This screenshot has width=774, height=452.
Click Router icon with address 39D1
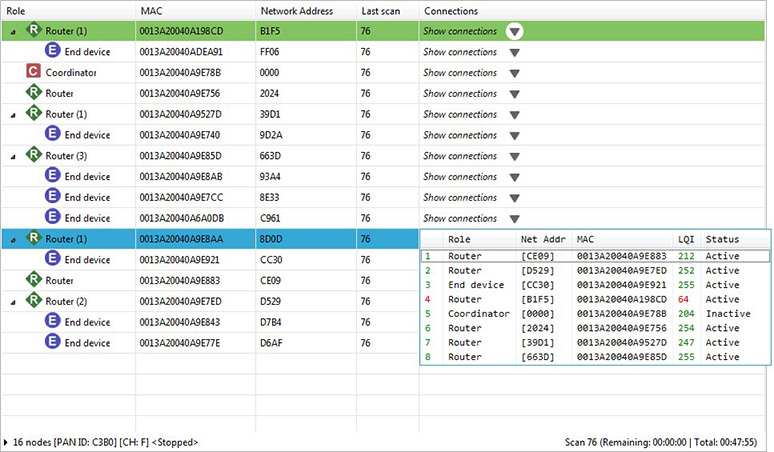click(x=33, y=113)
